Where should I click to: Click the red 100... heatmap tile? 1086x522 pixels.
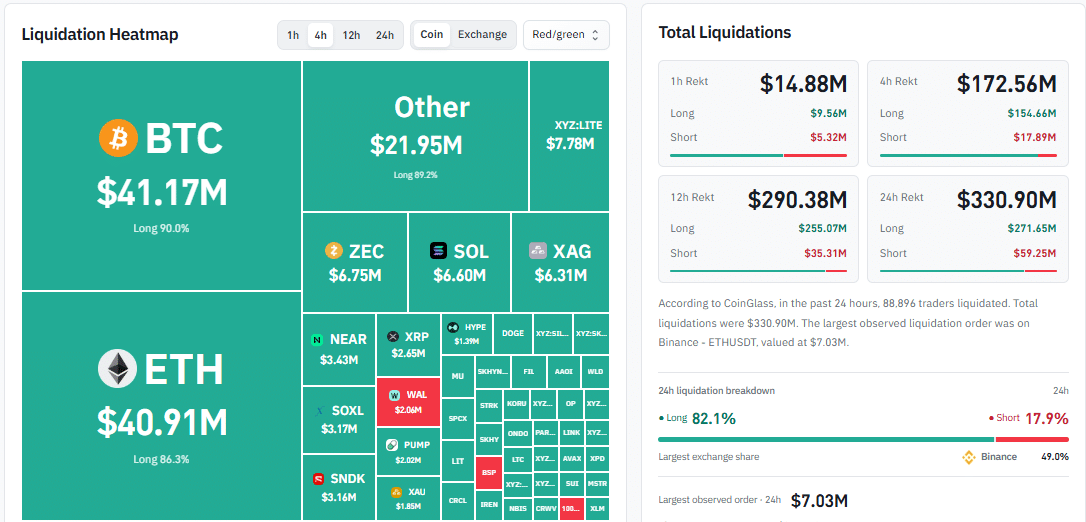(571, 509)
